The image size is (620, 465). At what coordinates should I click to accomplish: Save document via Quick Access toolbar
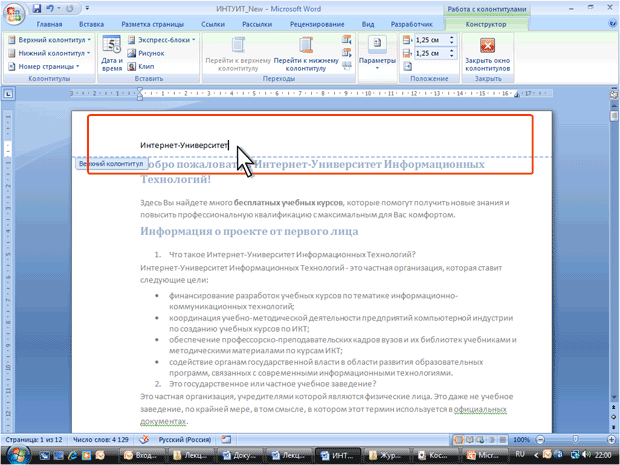37,8
